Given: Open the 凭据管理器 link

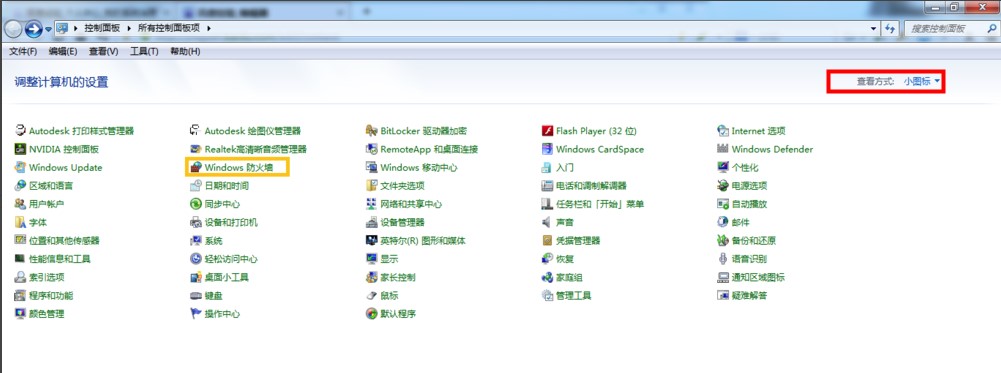Looking at the screenshot, I should [578, 241].
